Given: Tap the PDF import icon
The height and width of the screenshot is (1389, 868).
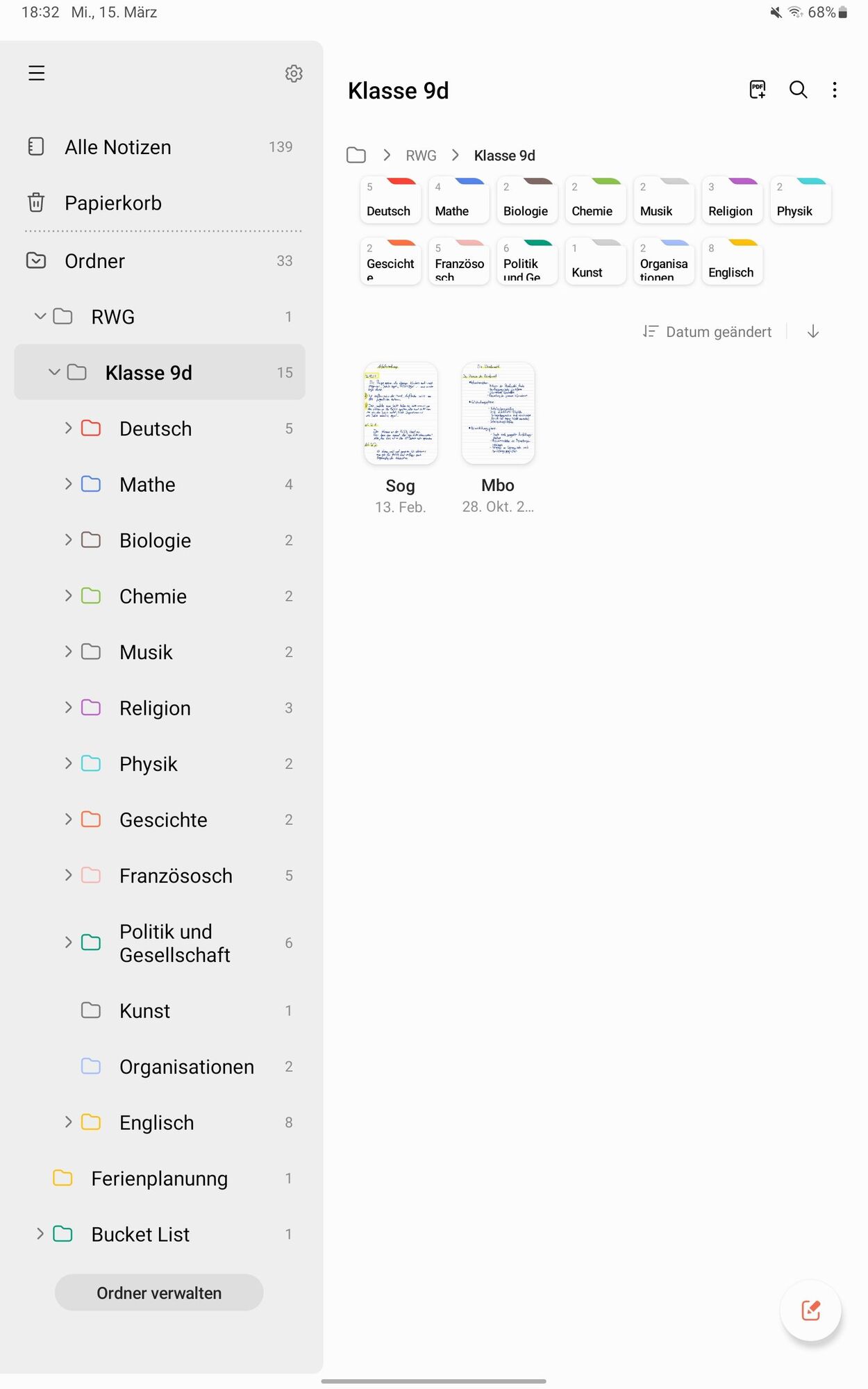Looking at the screenshot, I should pyautogui.click(x=758, y=90).
